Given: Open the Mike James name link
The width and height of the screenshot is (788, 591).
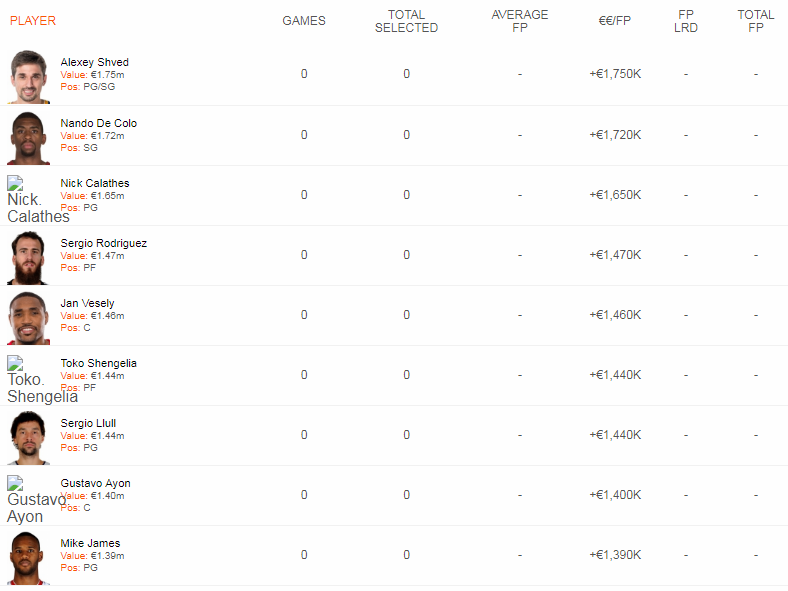Looking at the screenshot, I should [x=90, y=543].
